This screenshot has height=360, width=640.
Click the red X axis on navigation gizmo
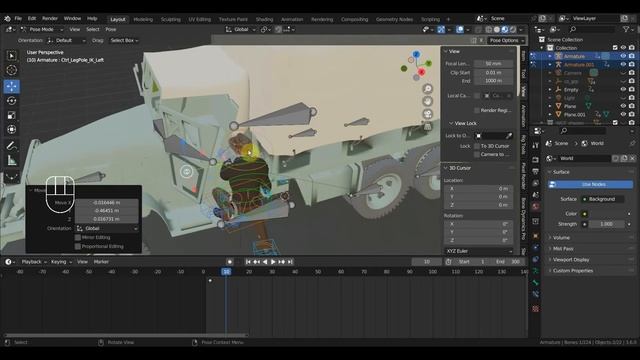tap(421, 72)
